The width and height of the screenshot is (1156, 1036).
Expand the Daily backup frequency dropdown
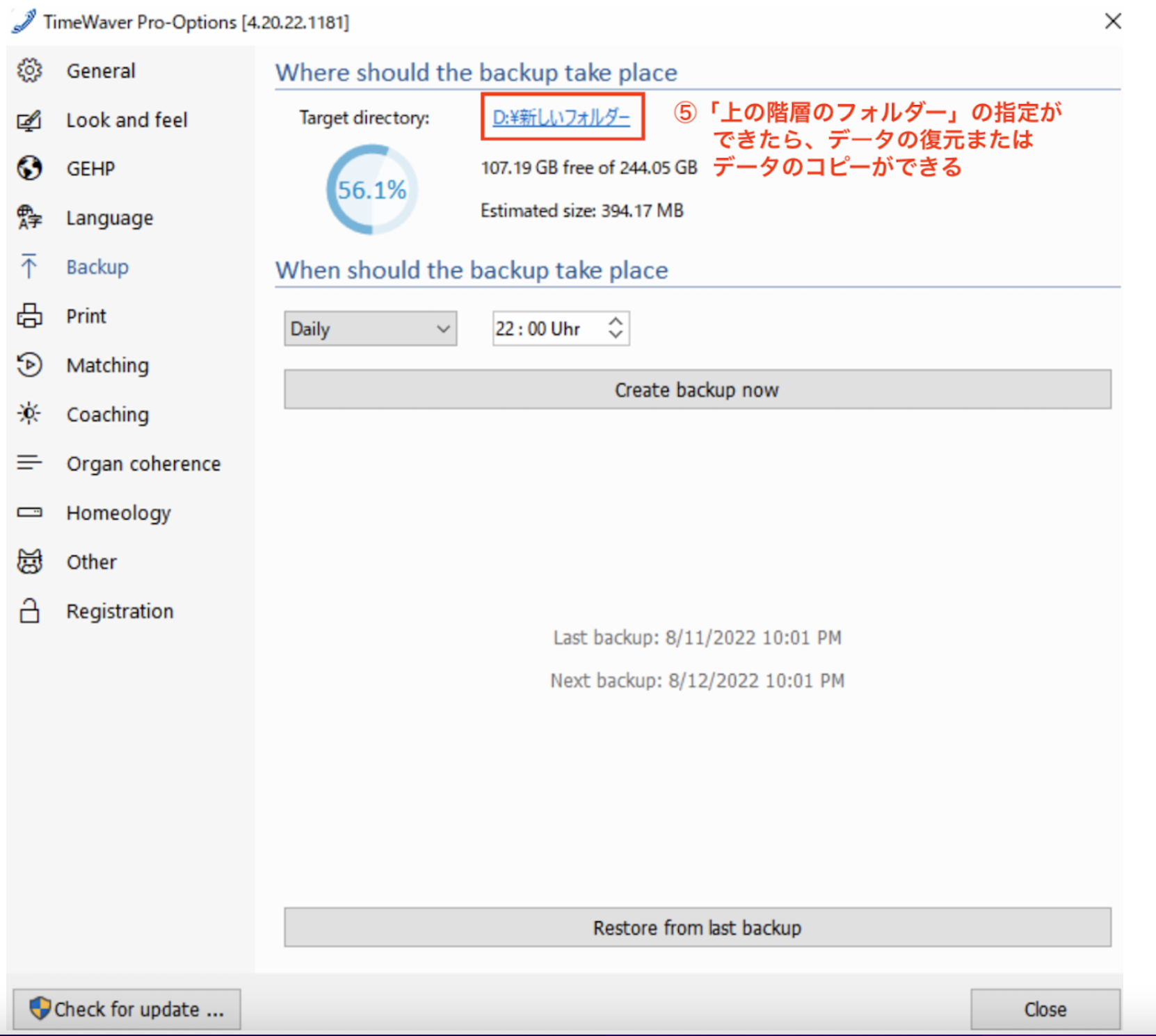370,328
